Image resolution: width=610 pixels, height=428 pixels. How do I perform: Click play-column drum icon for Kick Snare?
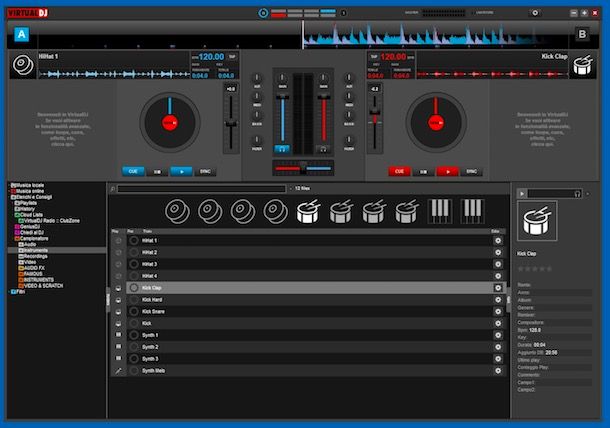118,312
